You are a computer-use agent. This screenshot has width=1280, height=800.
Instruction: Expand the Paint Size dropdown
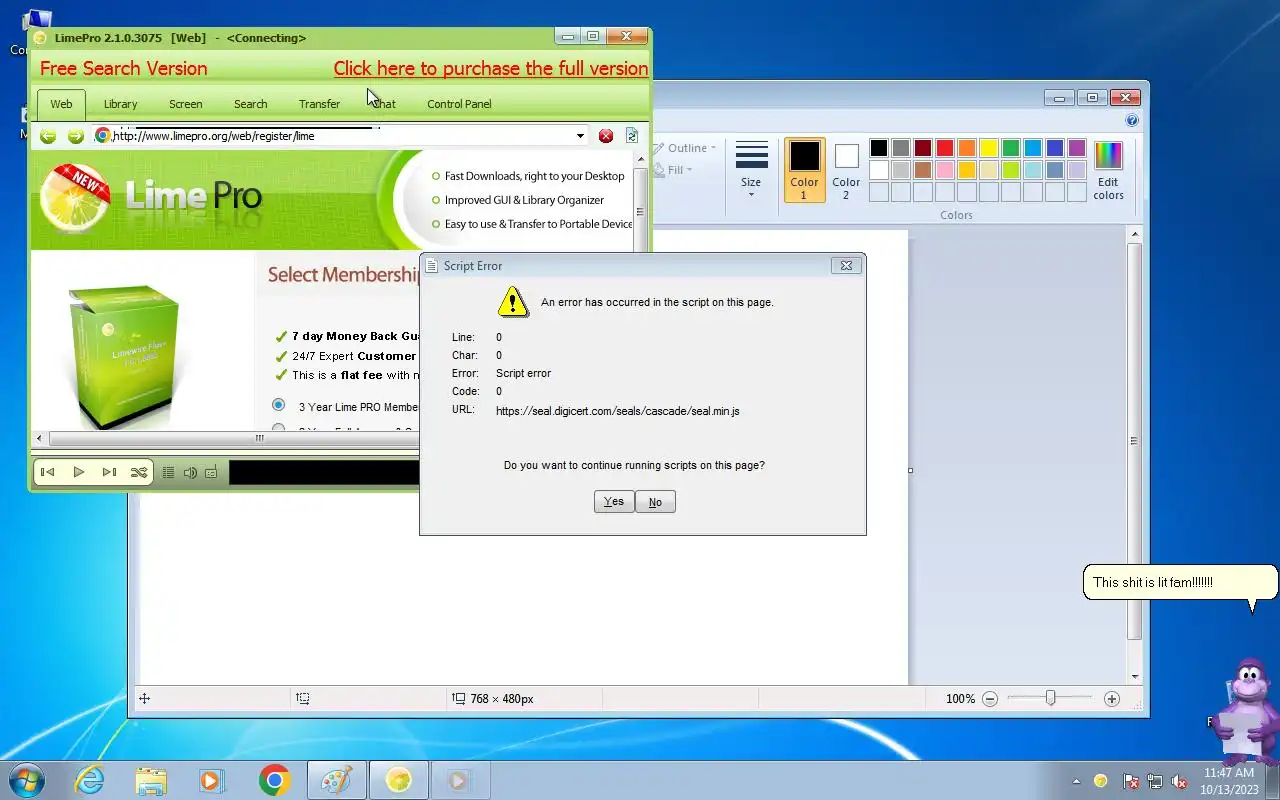751,170
